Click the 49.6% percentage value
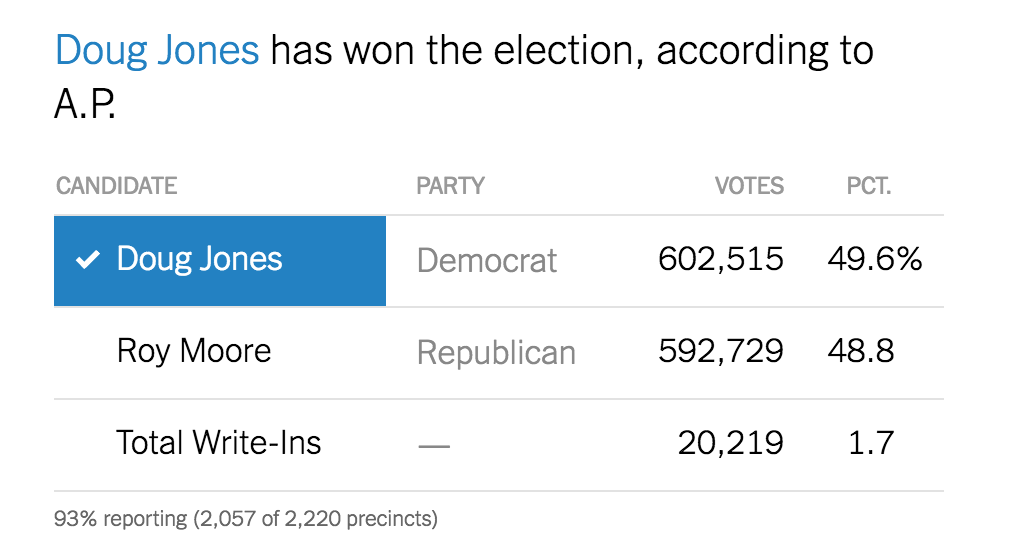Screen dimensions: 1014x558 pyautogui.click(x=874, y=260)
